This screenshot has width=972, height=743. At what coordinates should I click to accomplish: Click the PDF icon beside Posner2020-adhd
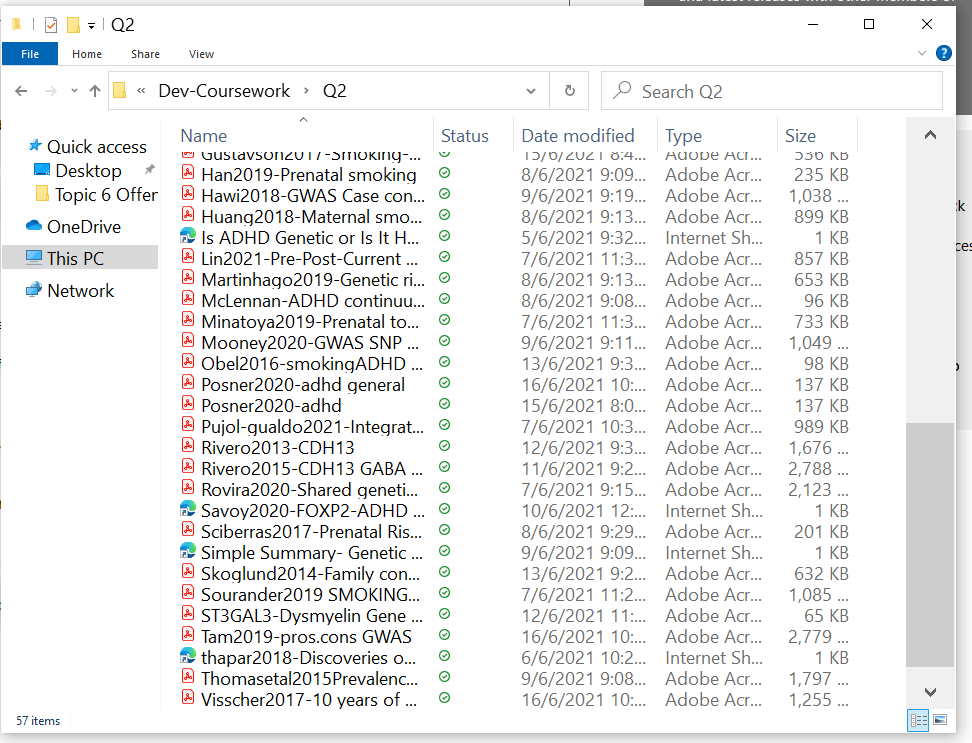pyautogui.click(x=187, y=405)
